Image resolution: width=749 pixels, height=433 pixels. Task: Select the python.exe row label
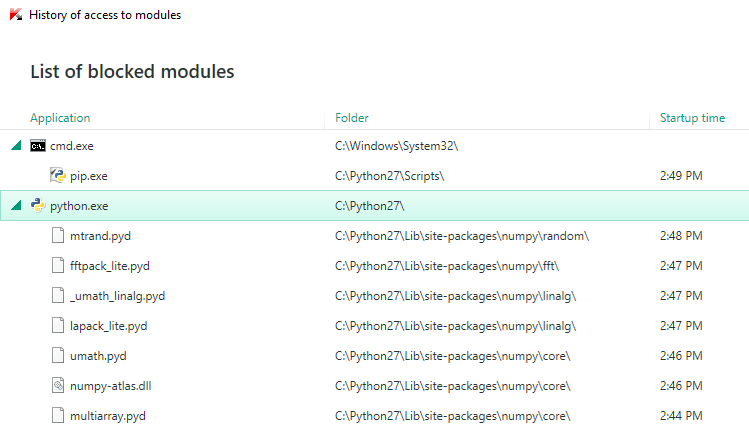[x=79, y=206]
